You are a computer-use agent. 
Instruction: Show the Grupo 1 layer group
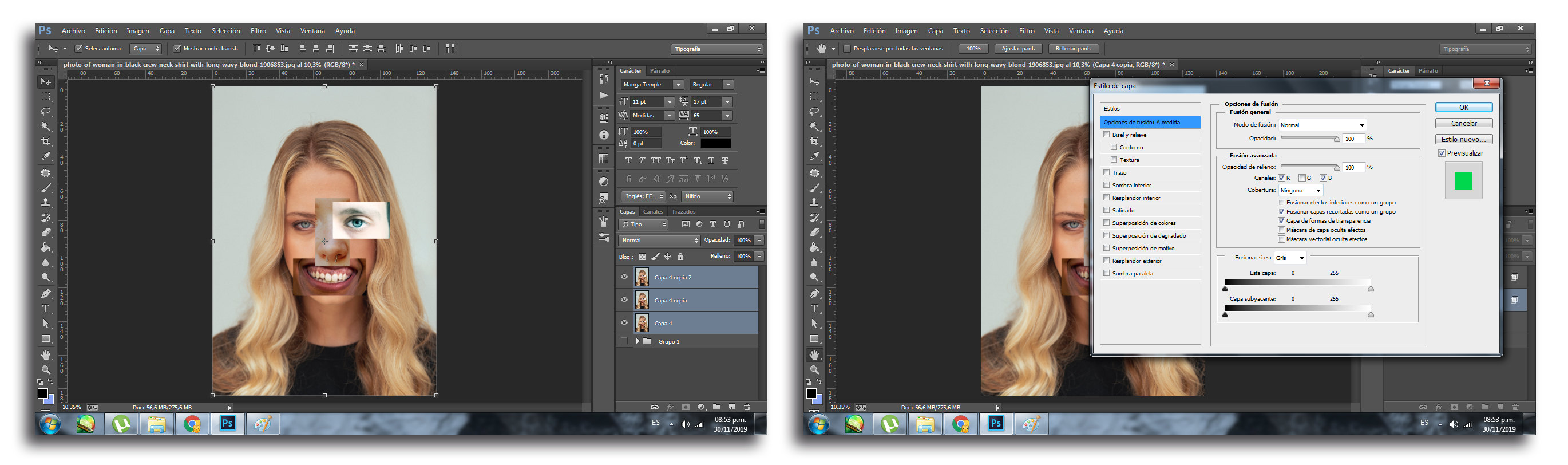pyautogui.click(x=624, y=341)
